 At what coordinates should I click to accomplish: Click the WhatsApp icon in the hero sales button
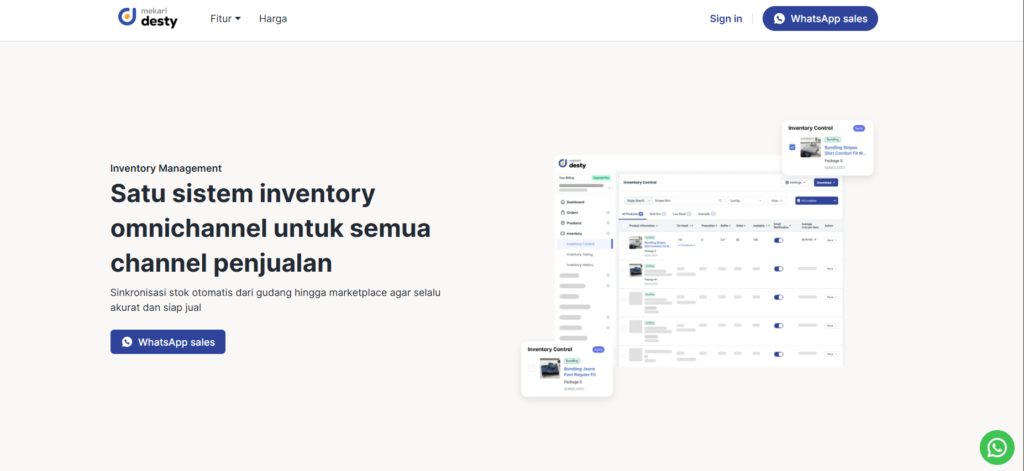pos(127,342)
